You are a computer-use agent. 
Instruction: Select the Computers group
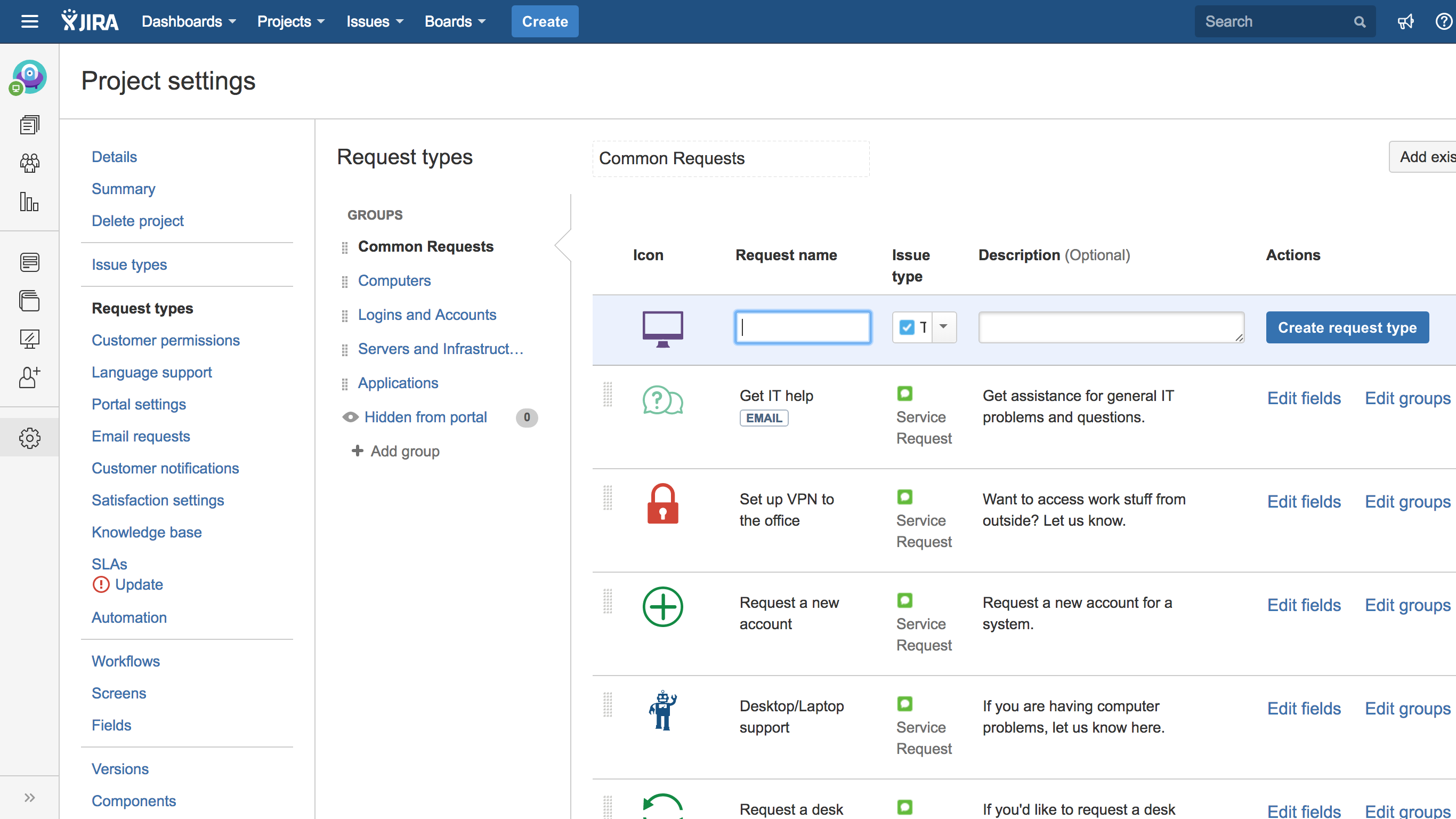pos(394,280)
